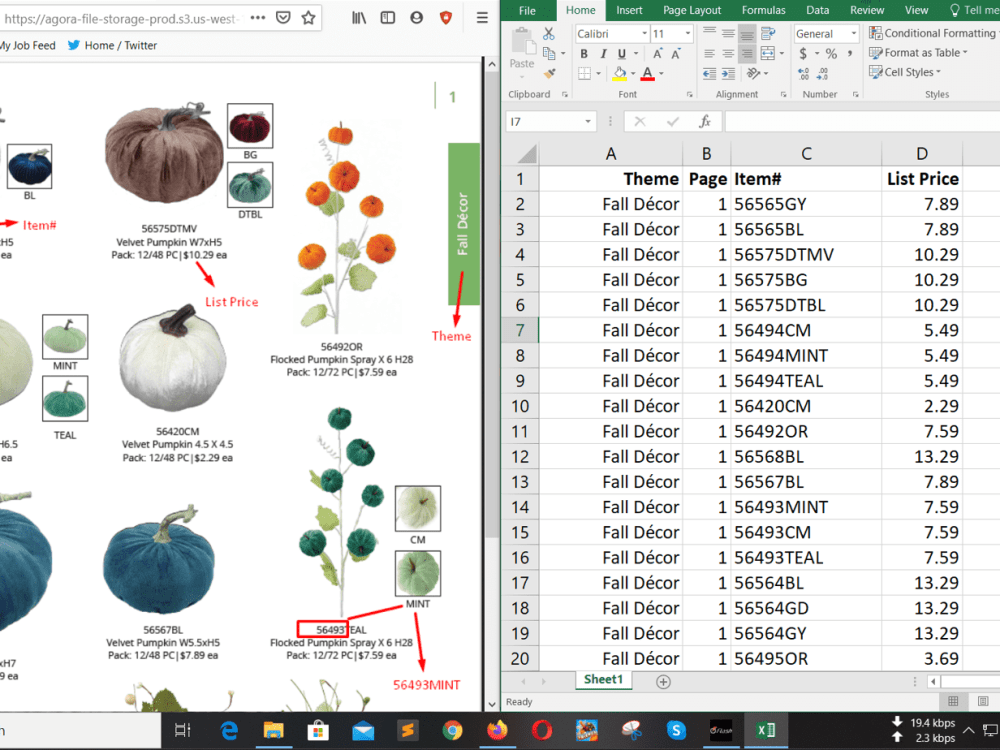
Task: Open Microsoft Edge from taskbar
Action: click(228, 730)
